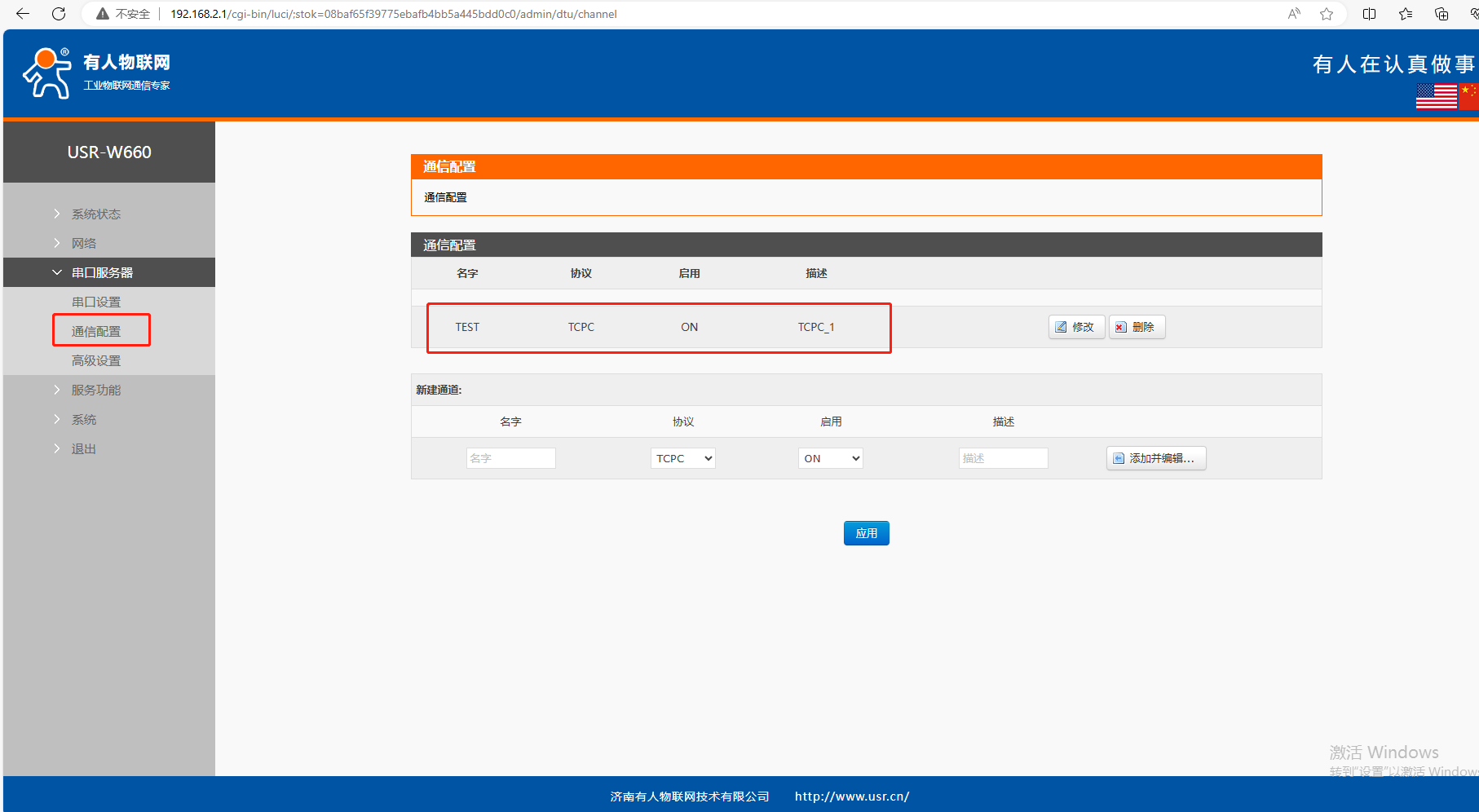Screen dimensions: 1479x812
Task: Open the 启用 ON enable dropdown
Action: coord(830,458)
